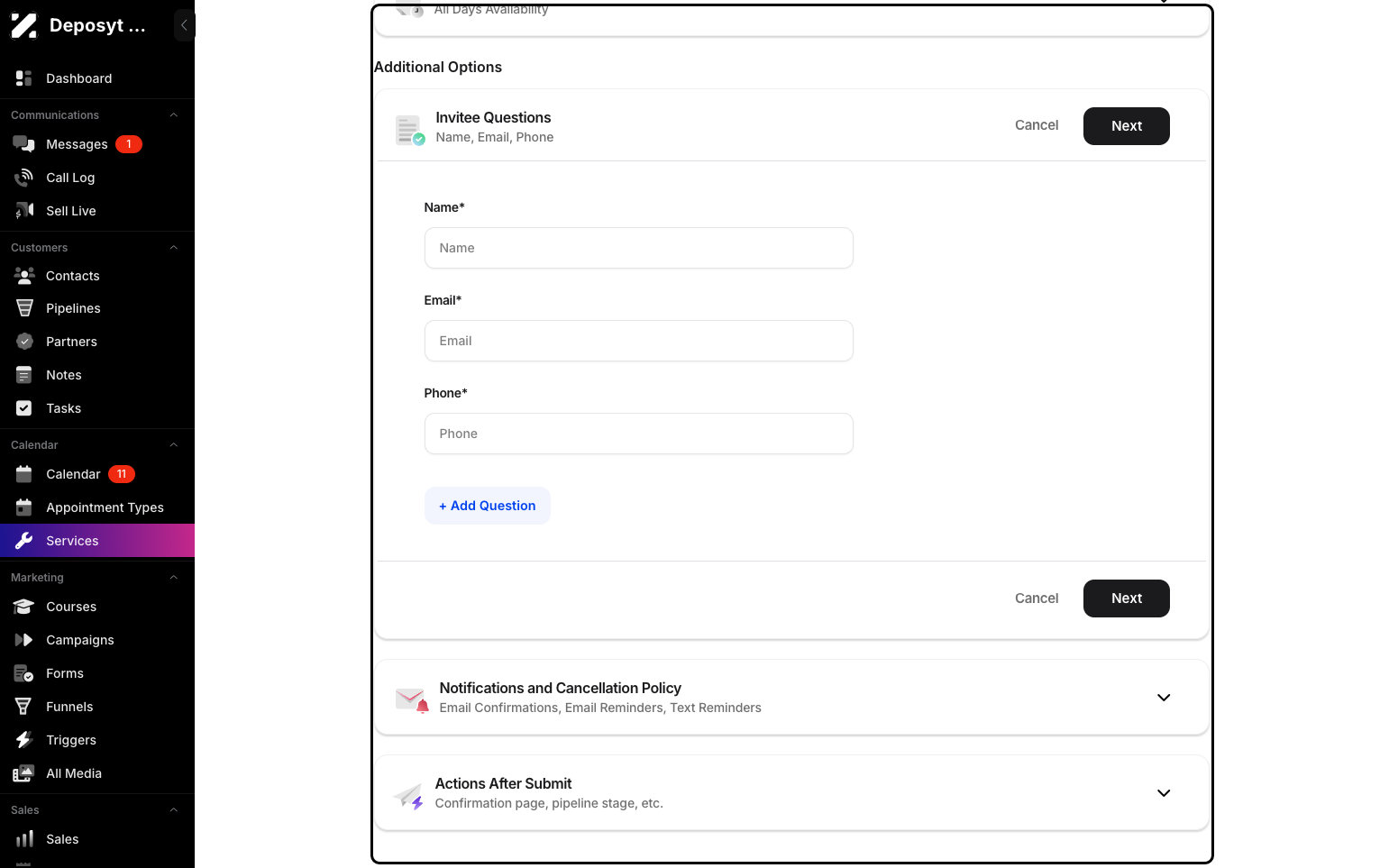
Task: Collapse the Customers section
Action: pyautogui.click(x=174, y=248)
